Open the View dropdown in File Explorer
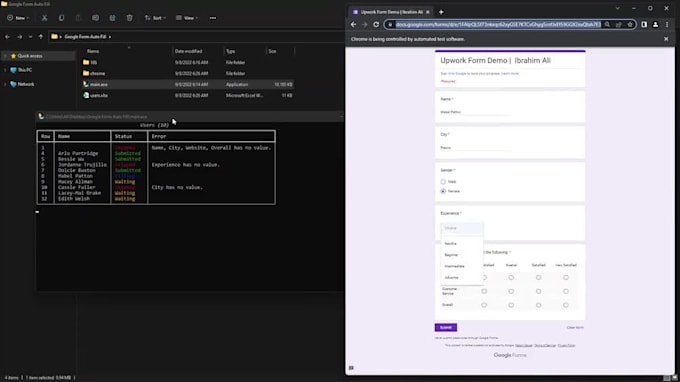The width and height of the screenshot is (680, 382). click(187, 18)
